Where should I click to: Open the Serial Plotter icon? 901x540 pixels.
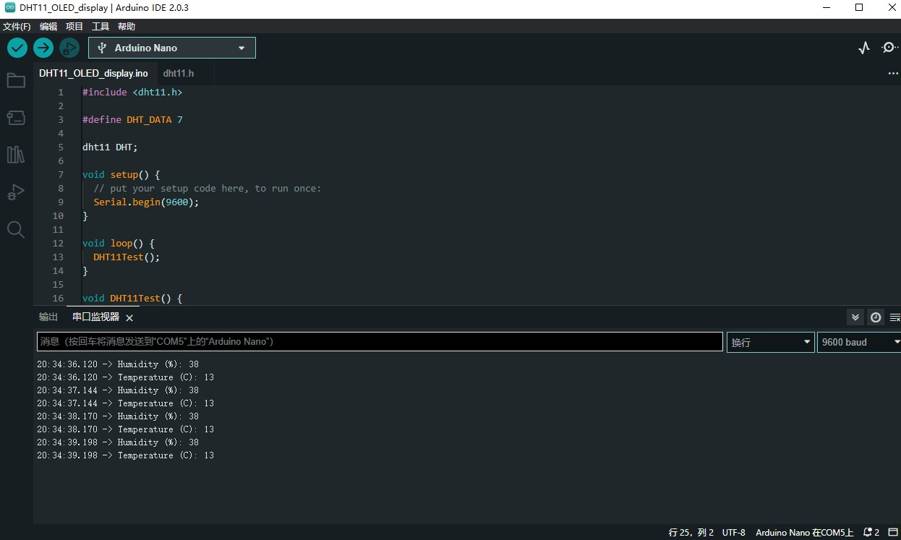[864, 48]
